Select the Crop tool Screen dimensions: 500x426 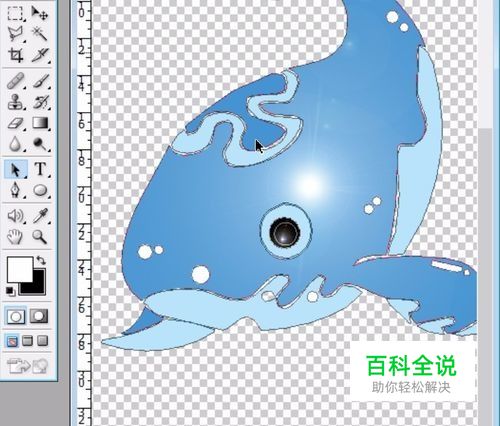pos(15,55)
